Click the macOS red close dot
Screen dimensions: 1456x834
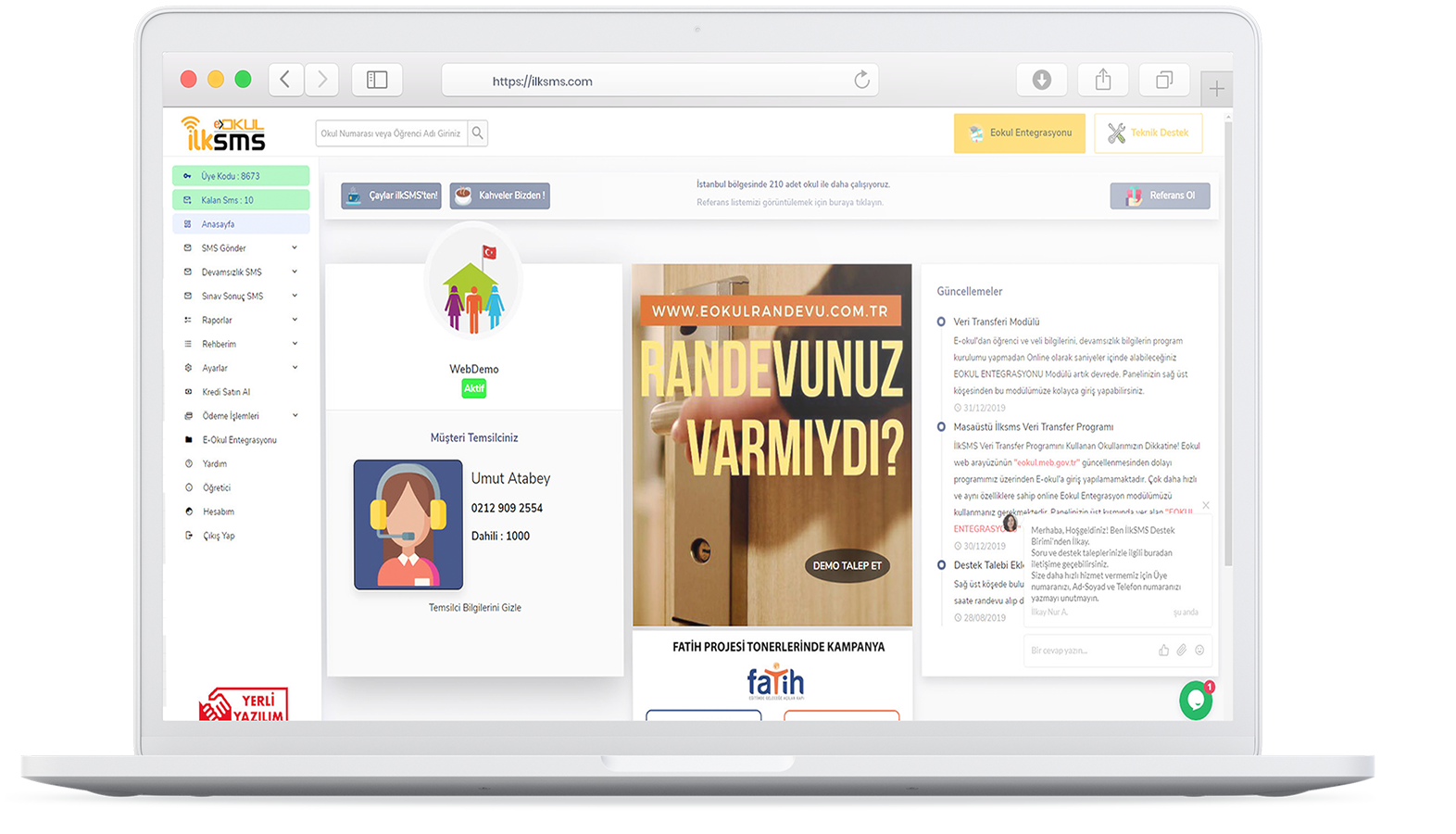(x=188, y=80)
